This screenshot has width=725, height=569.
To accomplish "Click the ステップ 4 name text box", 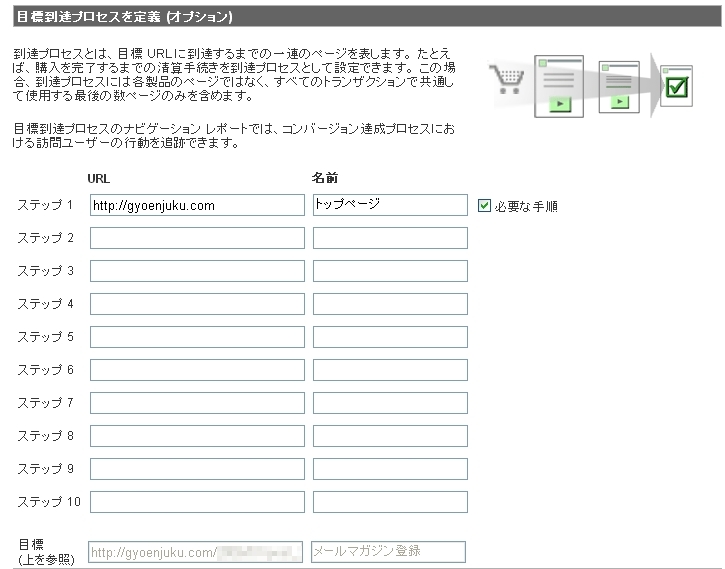I will click(390, 304).
